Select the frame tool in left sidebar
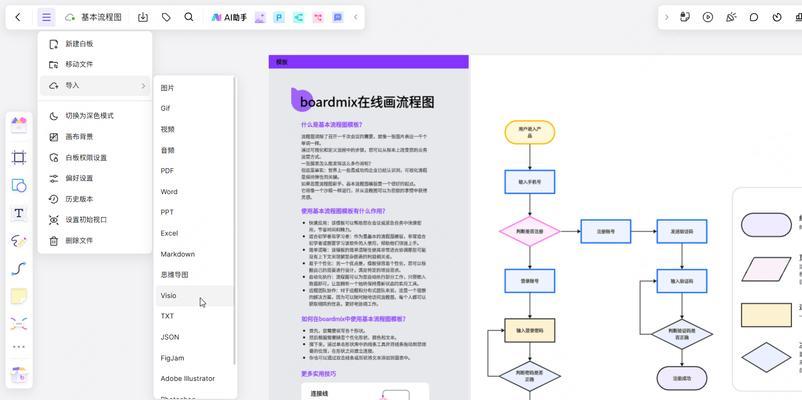This screenshot has height=400, width=802. coord(19,158)
